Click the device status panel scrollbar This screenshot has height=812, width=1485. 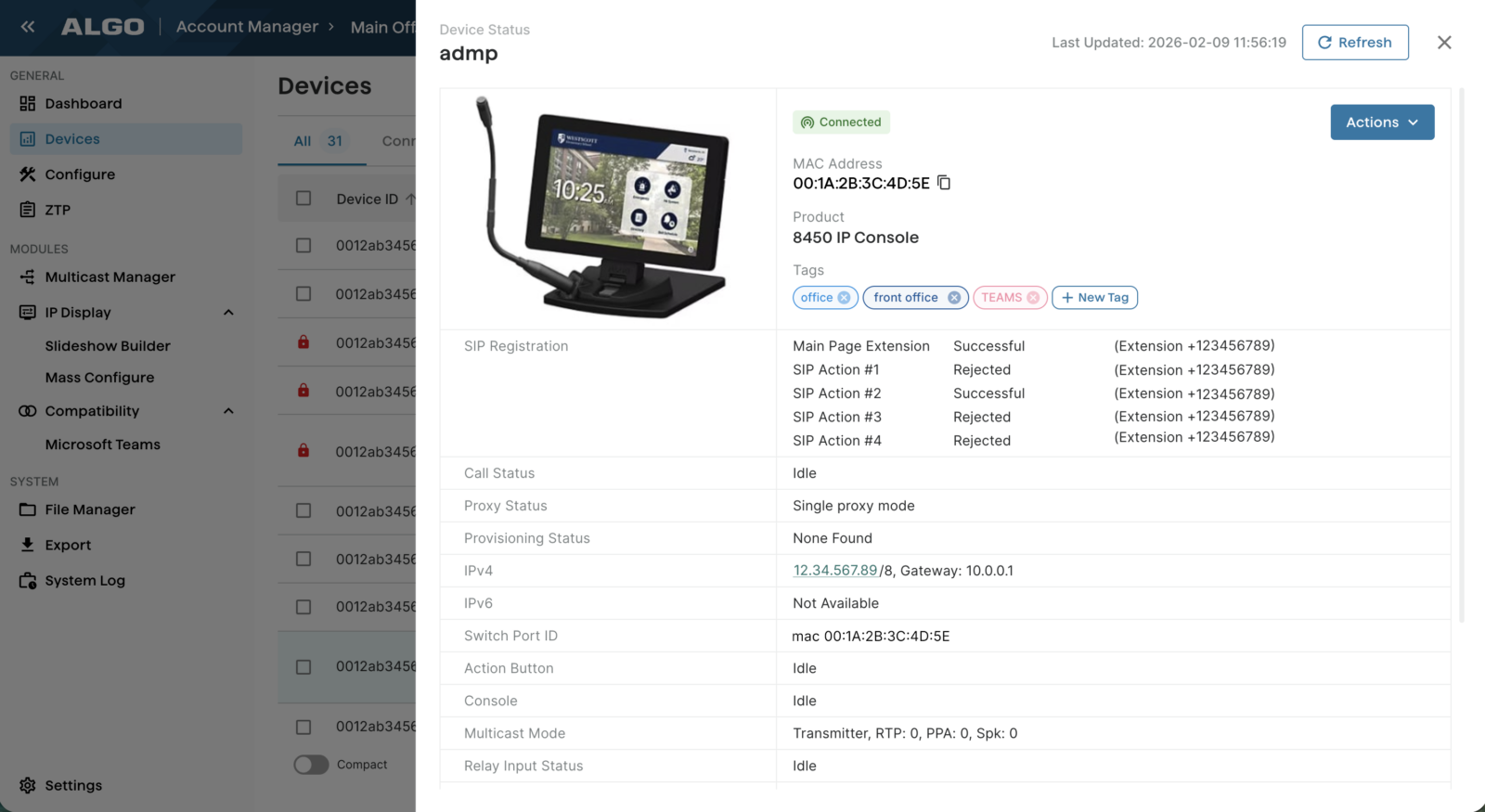pos(1461,353)
